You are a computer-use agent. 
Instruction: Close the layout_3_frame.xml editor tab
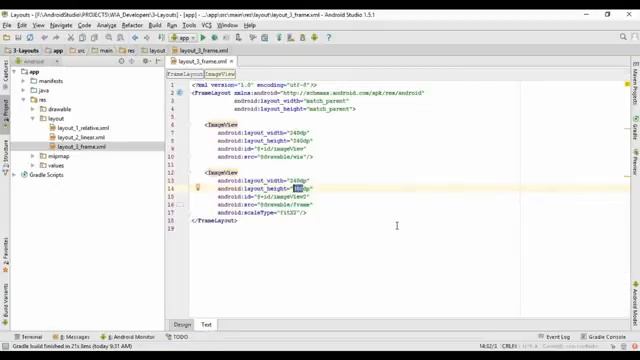click(x=231, y=61)
